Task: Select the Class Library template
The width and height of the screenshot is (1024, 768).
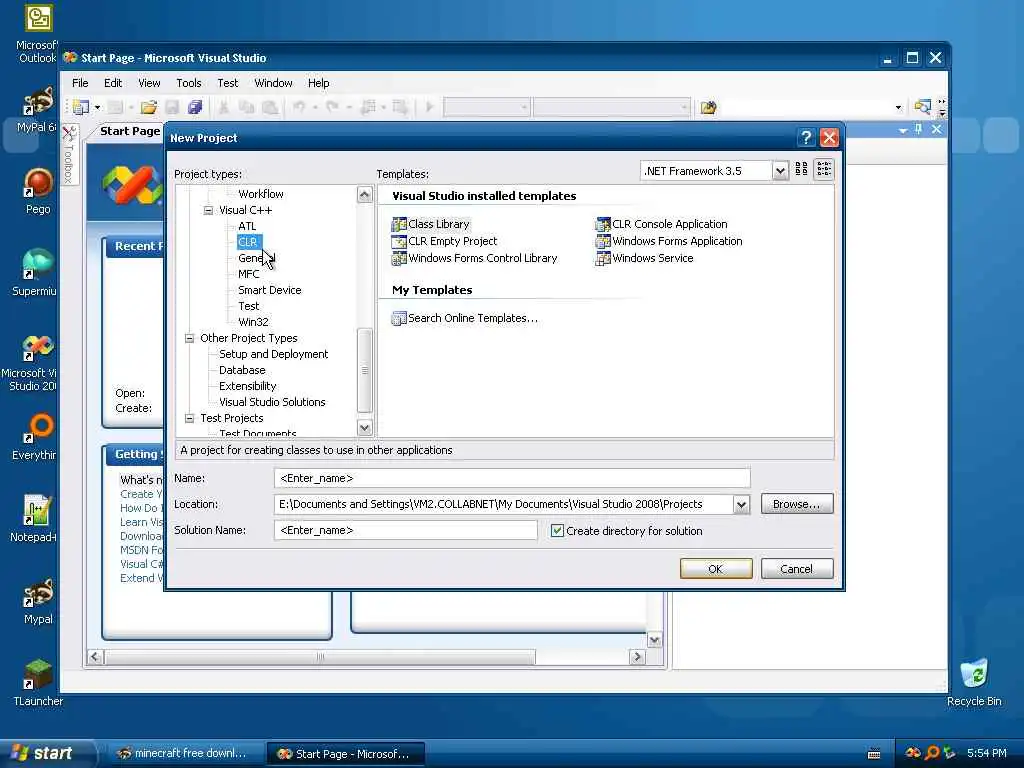Action: pyautogui.click(x=430, y=224)
